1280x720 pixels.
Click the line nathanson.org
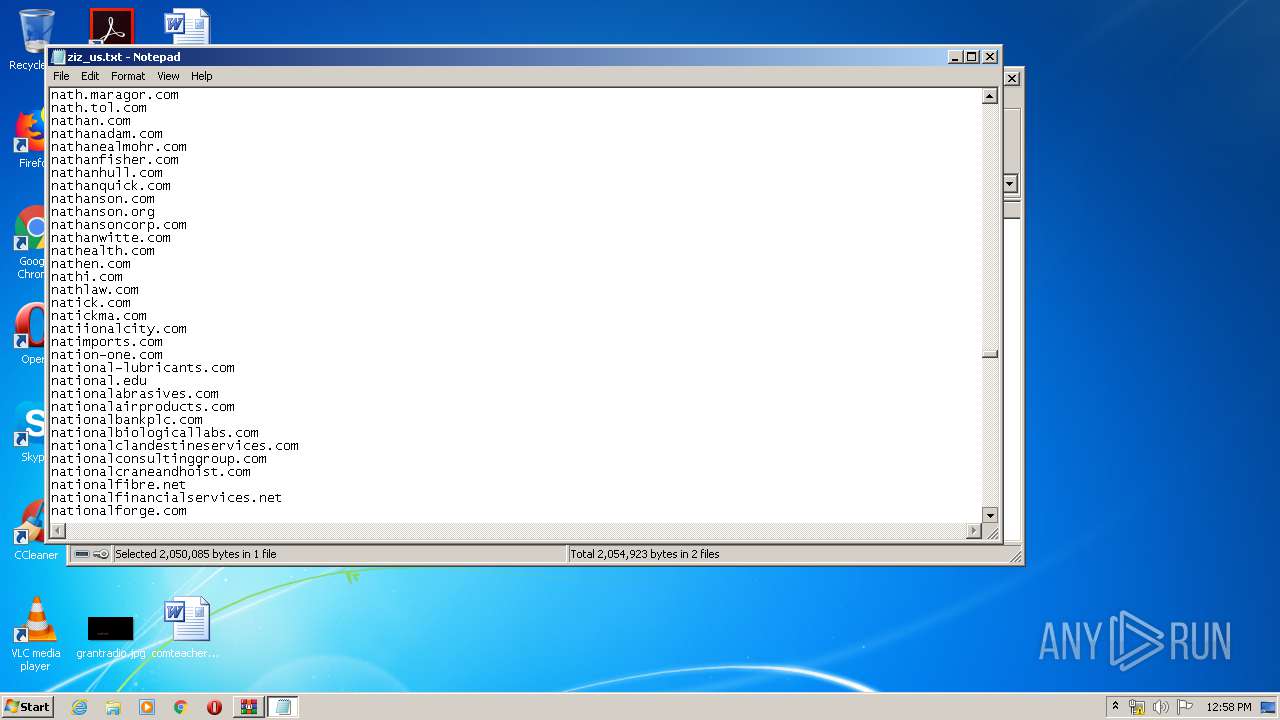pos(103,211)
